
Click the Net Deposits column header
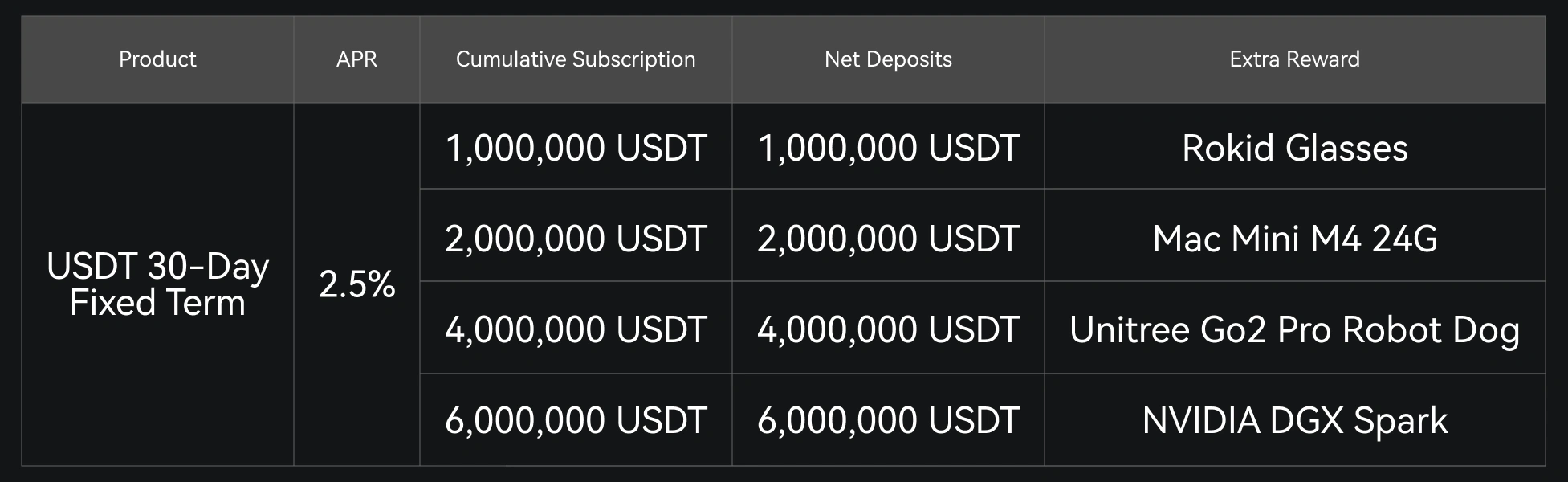coord(888,59)
